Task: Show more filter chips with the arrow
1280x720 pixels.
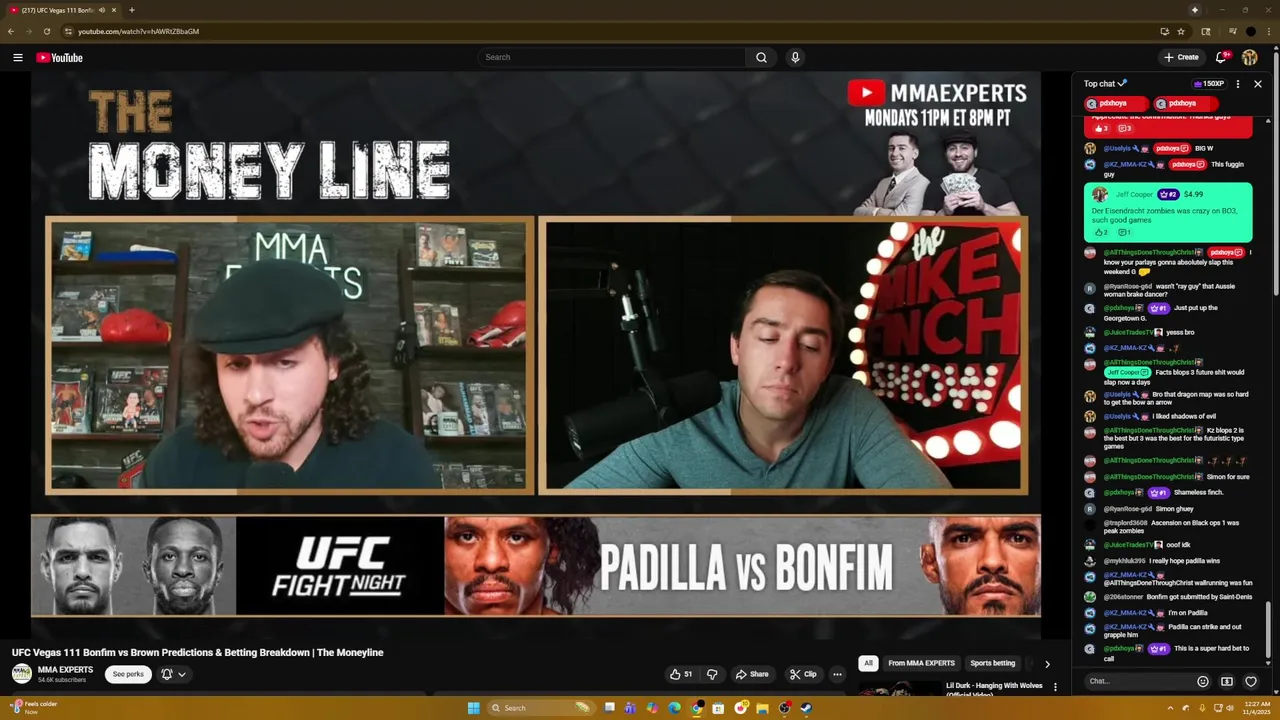Action: click(1047, 664)
